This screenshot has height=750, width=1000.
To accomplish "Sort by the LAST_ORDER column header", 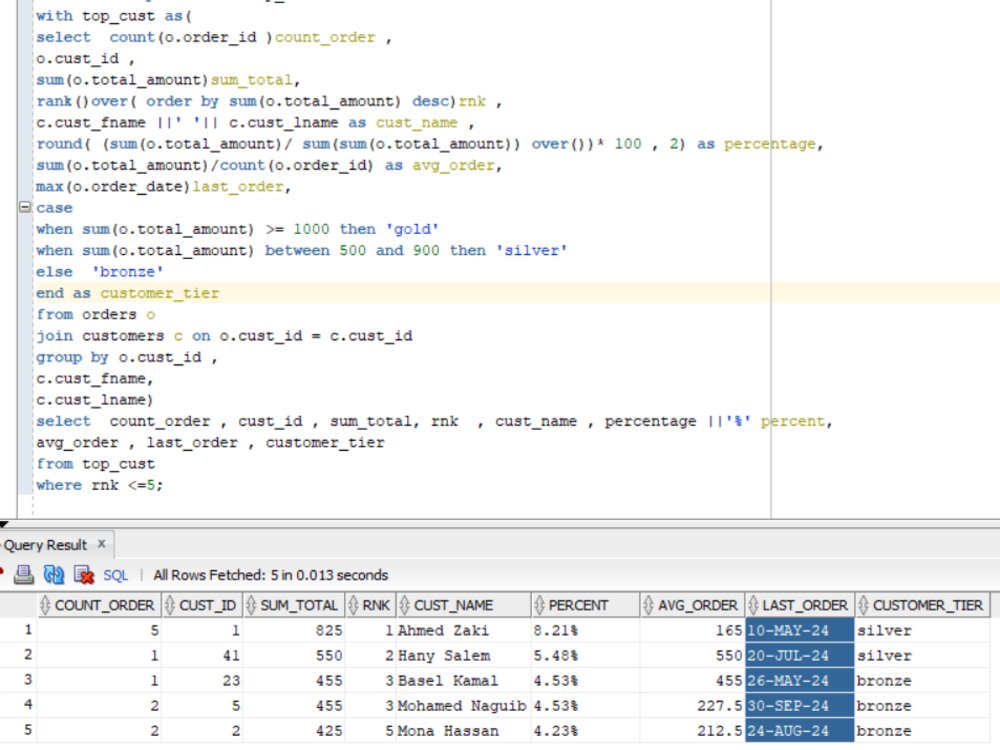I will [800, 605].
